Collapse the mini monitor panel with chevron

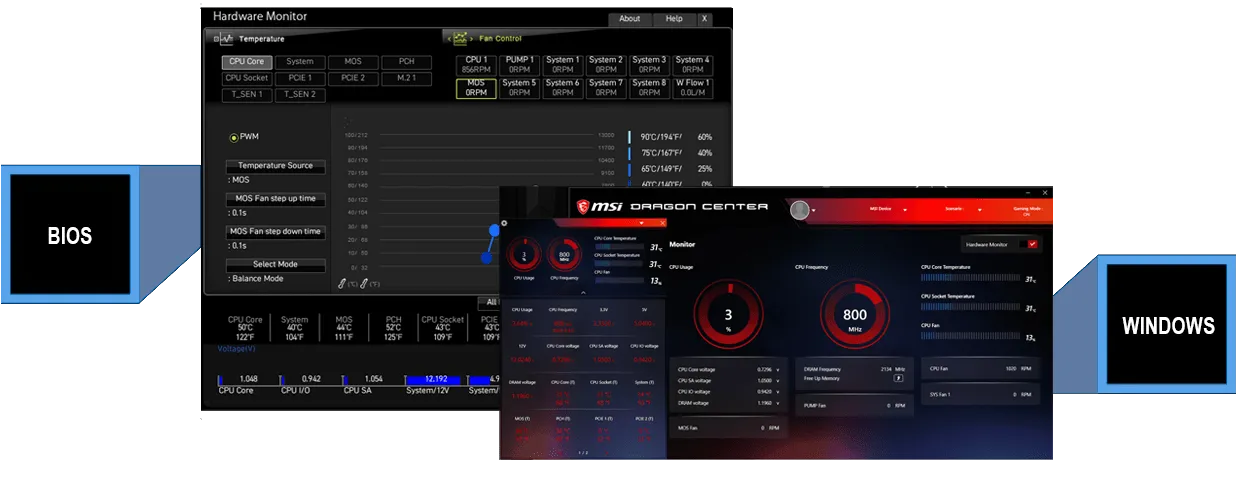[x=583, y=293]
